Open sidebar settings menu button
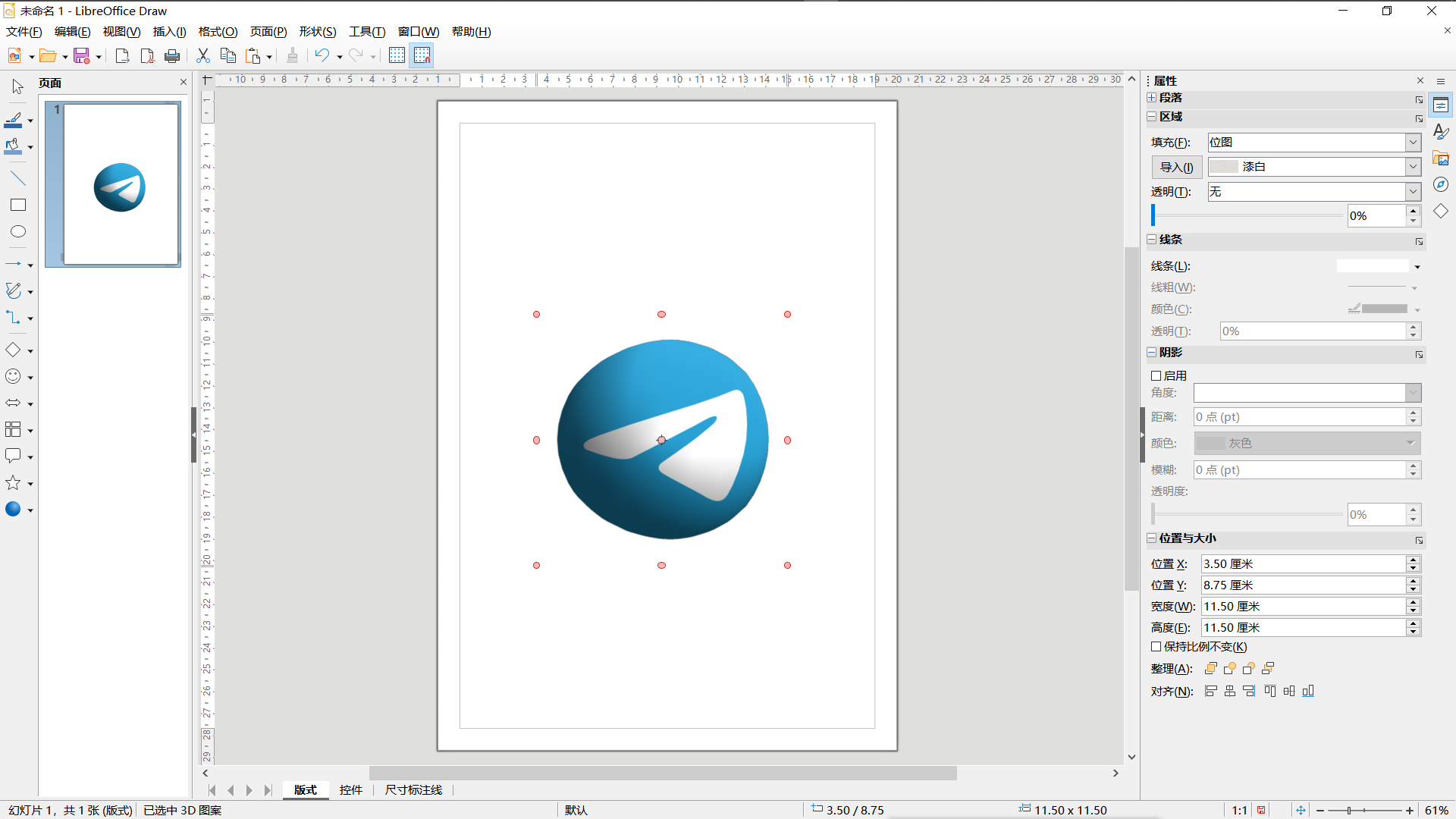 1441,81
